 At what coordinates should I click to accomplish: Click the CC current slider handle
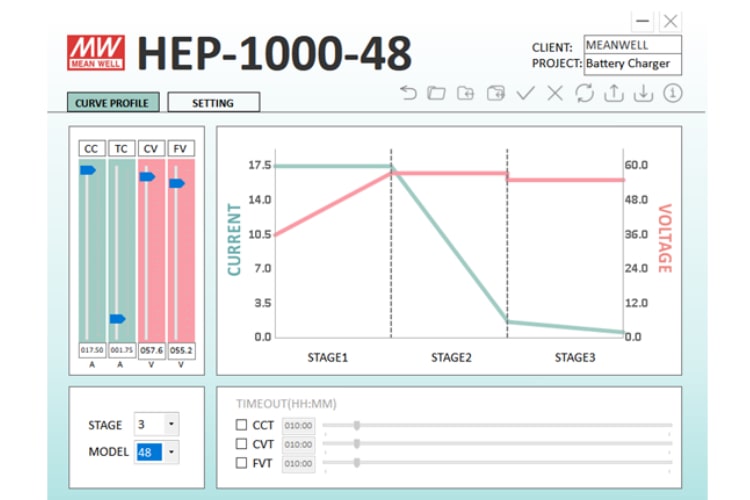coord(88,170)
